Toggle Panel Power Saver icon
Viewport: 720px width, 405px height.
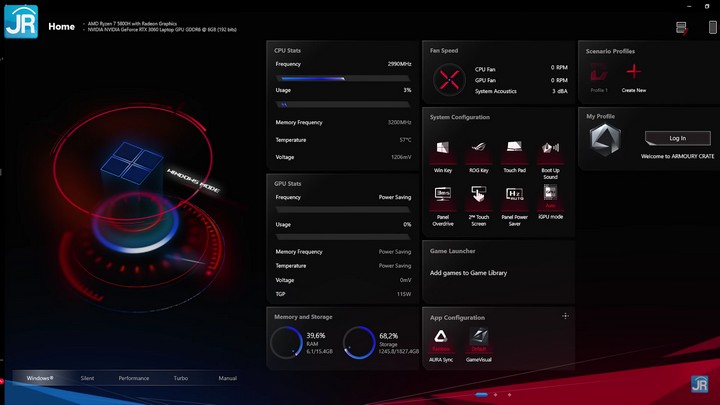[x=514, y=194]
